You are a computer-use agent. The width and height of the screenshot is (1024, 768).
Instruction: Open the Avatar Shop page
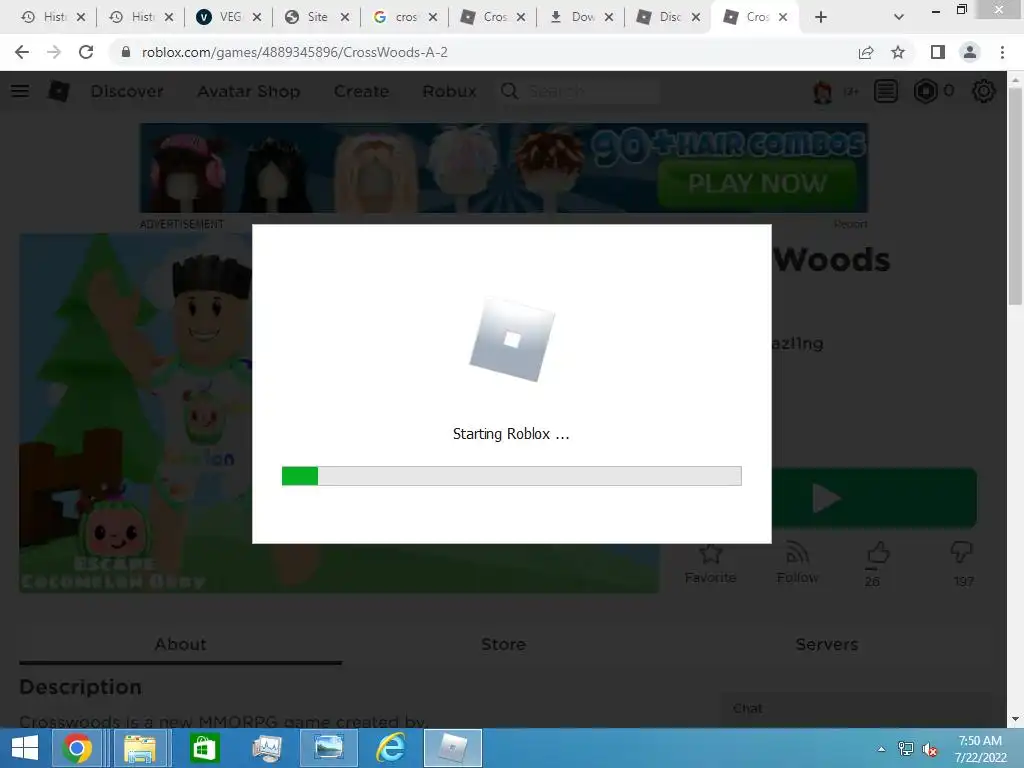249,91
